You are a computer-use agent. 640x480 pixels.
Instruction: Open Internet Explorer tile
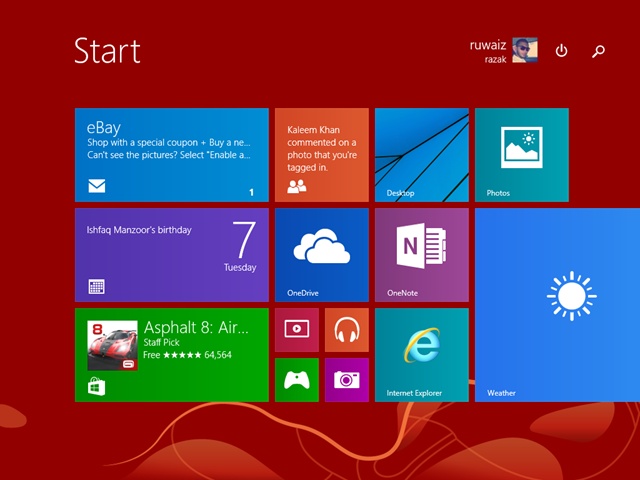click(421, 354)
